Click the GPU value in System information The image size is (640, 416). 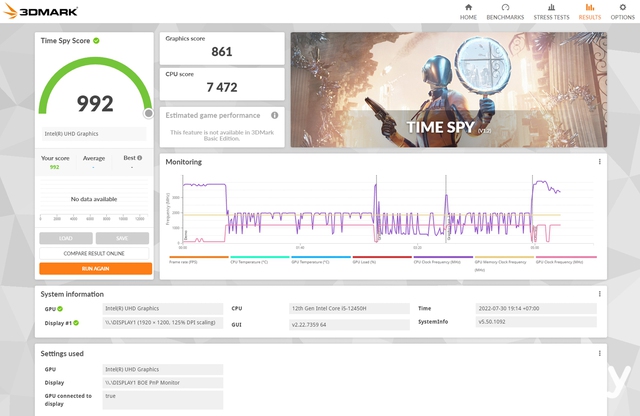pyautogui.click(x=162, y=308)
